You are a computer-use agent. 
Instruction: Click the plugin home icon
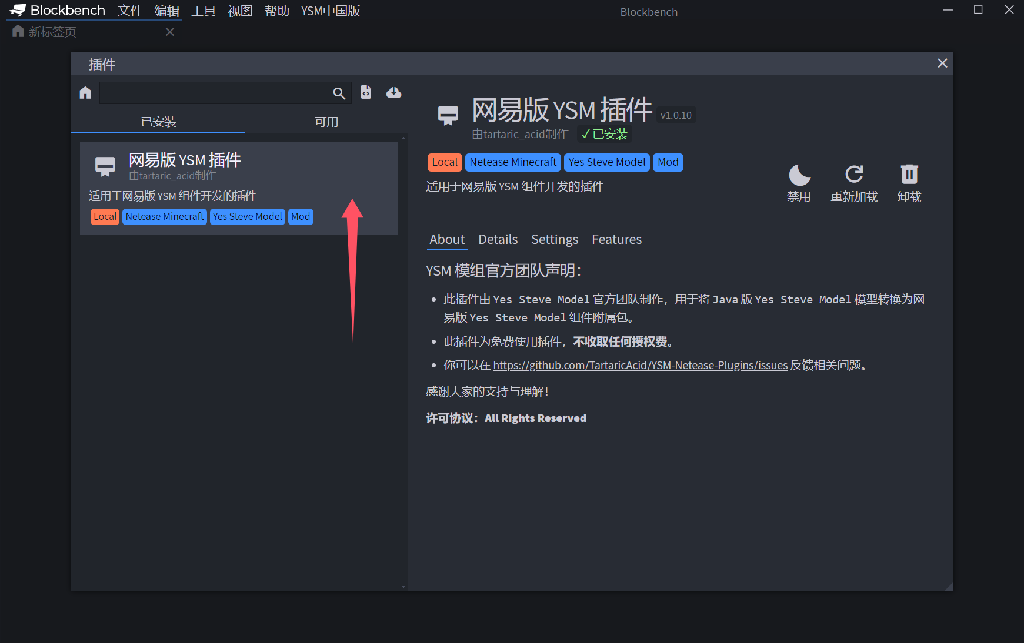click(85, 93)
